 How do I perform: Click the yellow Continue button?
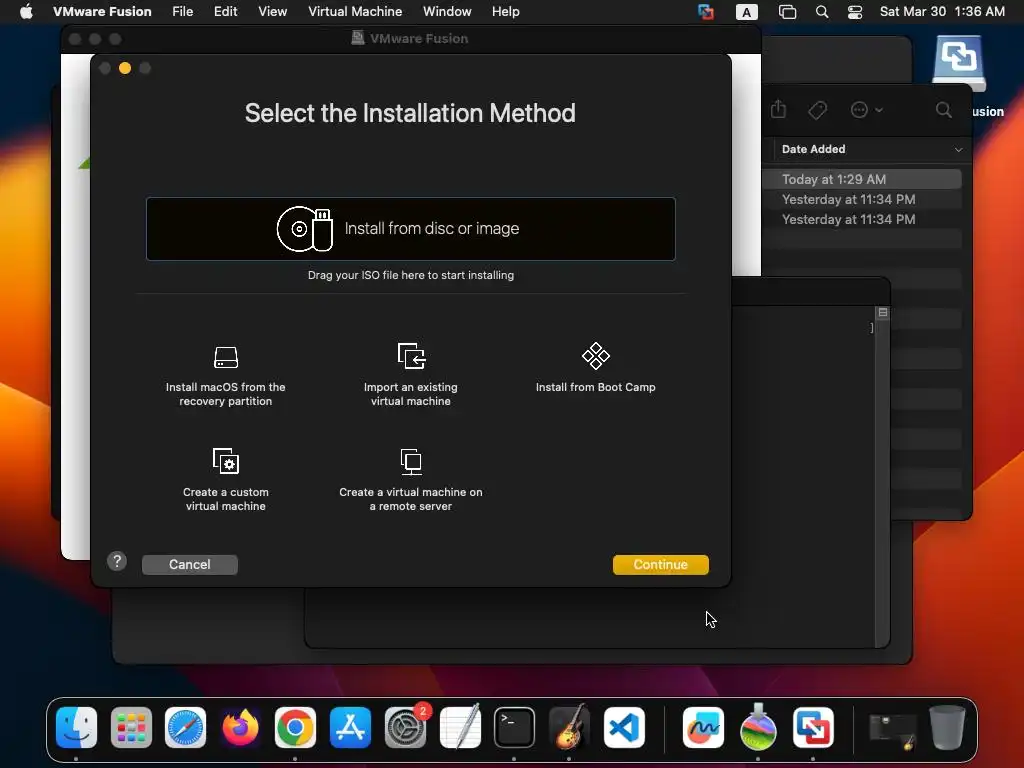[660, 564]
